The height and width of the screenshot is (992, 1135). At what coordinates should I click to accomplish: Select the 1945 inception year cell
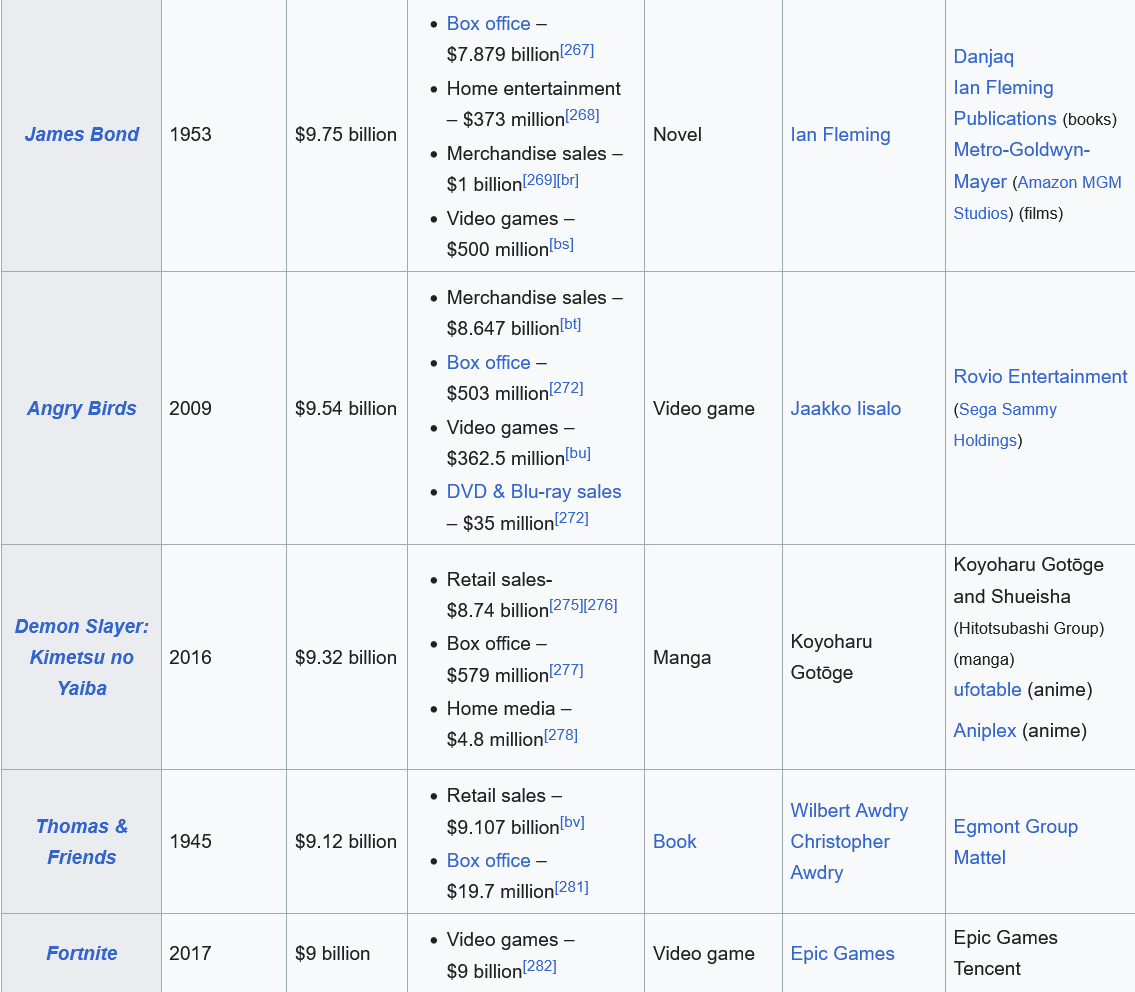pyautogui.click(x=224, y=841)
